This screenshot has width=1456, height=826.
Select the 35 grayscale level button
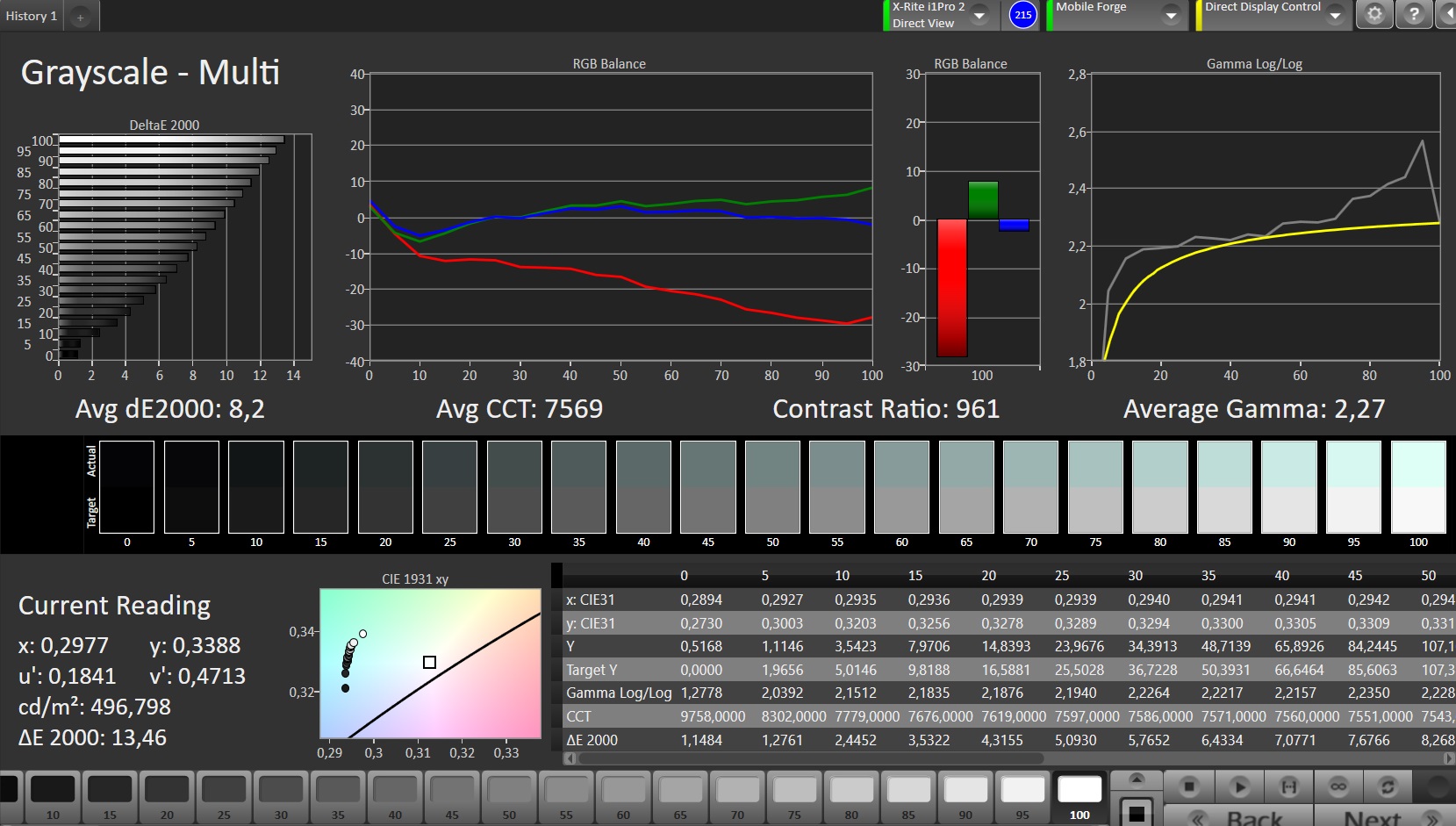click(338, 797)
